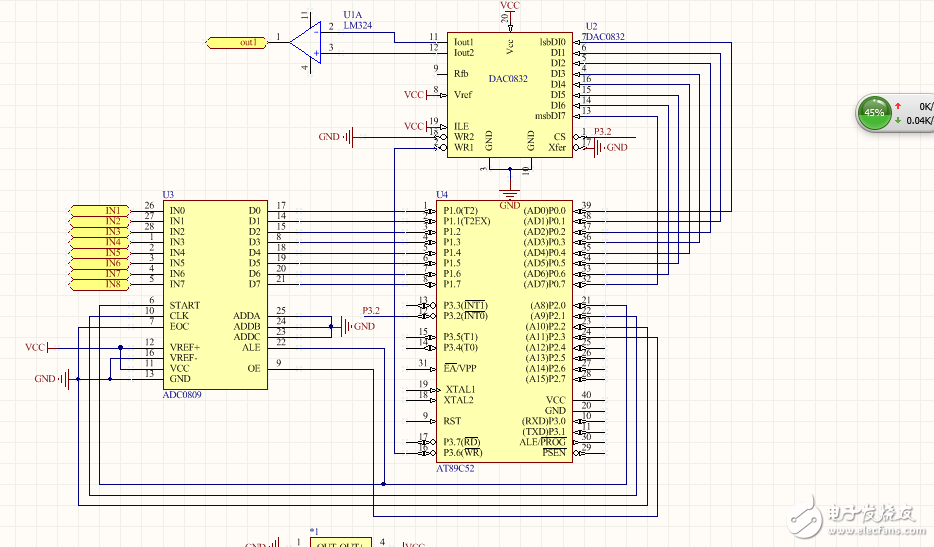934x547 pixels.
Task: Click the START pin on ADC0809
Action: click(185, 305)
